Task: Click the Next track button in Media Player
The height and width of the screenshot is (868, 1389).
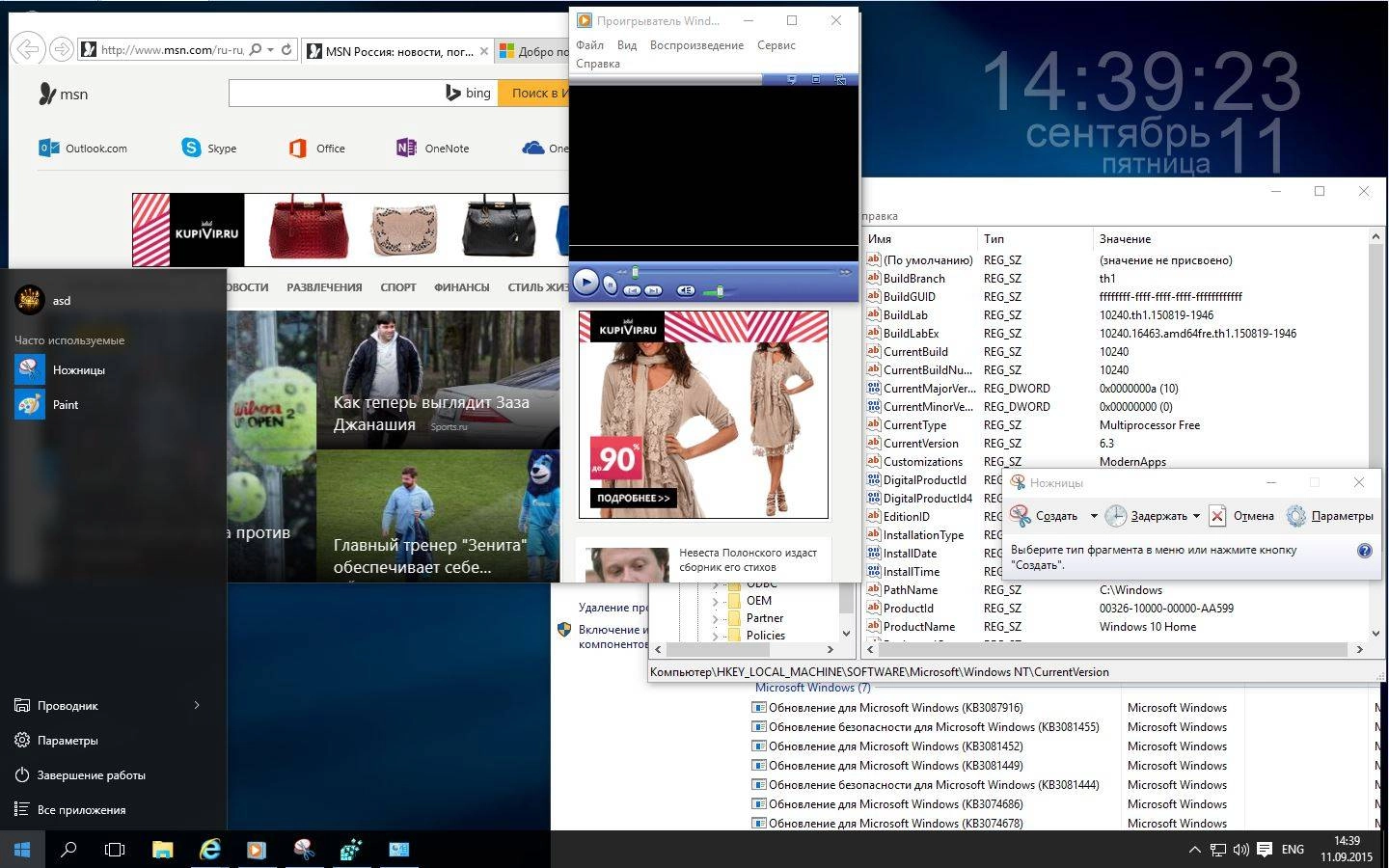Action: tap(653, 290)
